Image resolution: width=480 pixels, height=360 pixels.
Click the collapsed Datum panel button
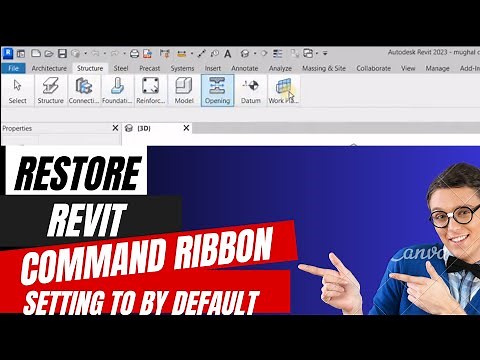[251, 90]
